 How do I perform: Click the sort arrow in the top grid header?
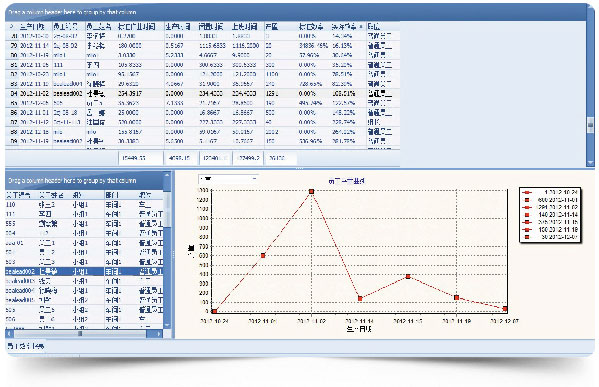click(x=361, y=27)
